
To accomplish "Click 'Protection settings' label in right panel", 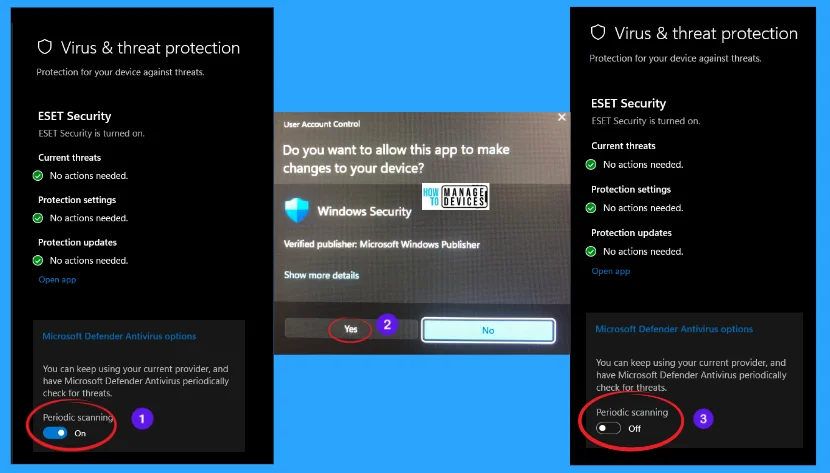I will tap(631, 189).
